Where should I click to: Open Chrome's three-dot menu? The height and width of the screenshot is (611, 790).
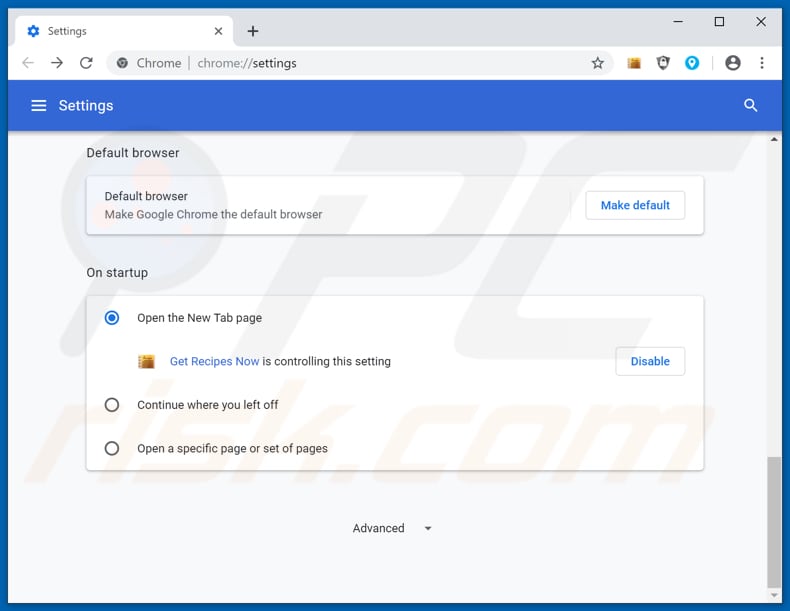(762, 63)
